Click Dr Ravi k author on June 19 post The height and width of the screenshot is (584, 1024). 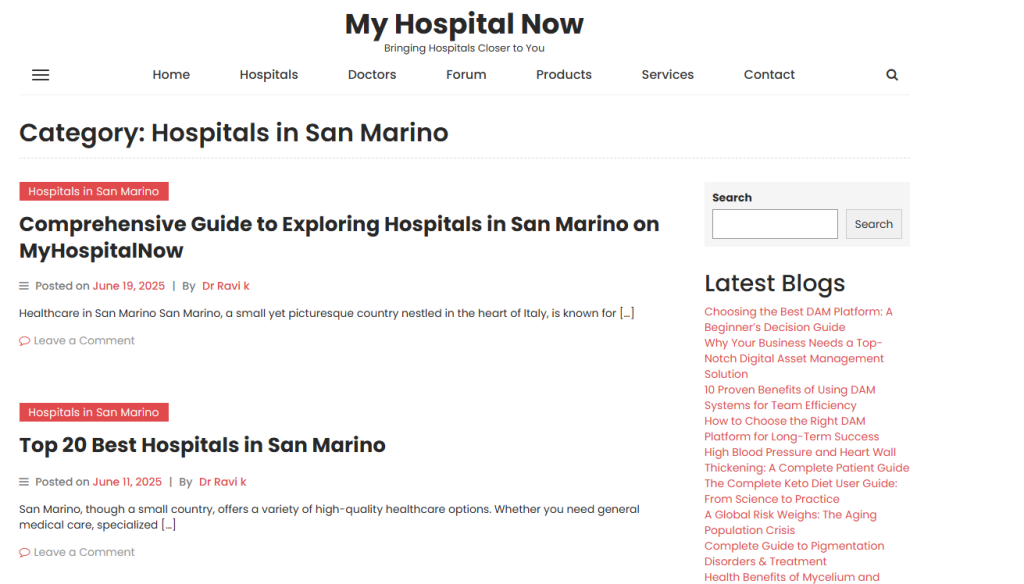(x=225, y=286)
